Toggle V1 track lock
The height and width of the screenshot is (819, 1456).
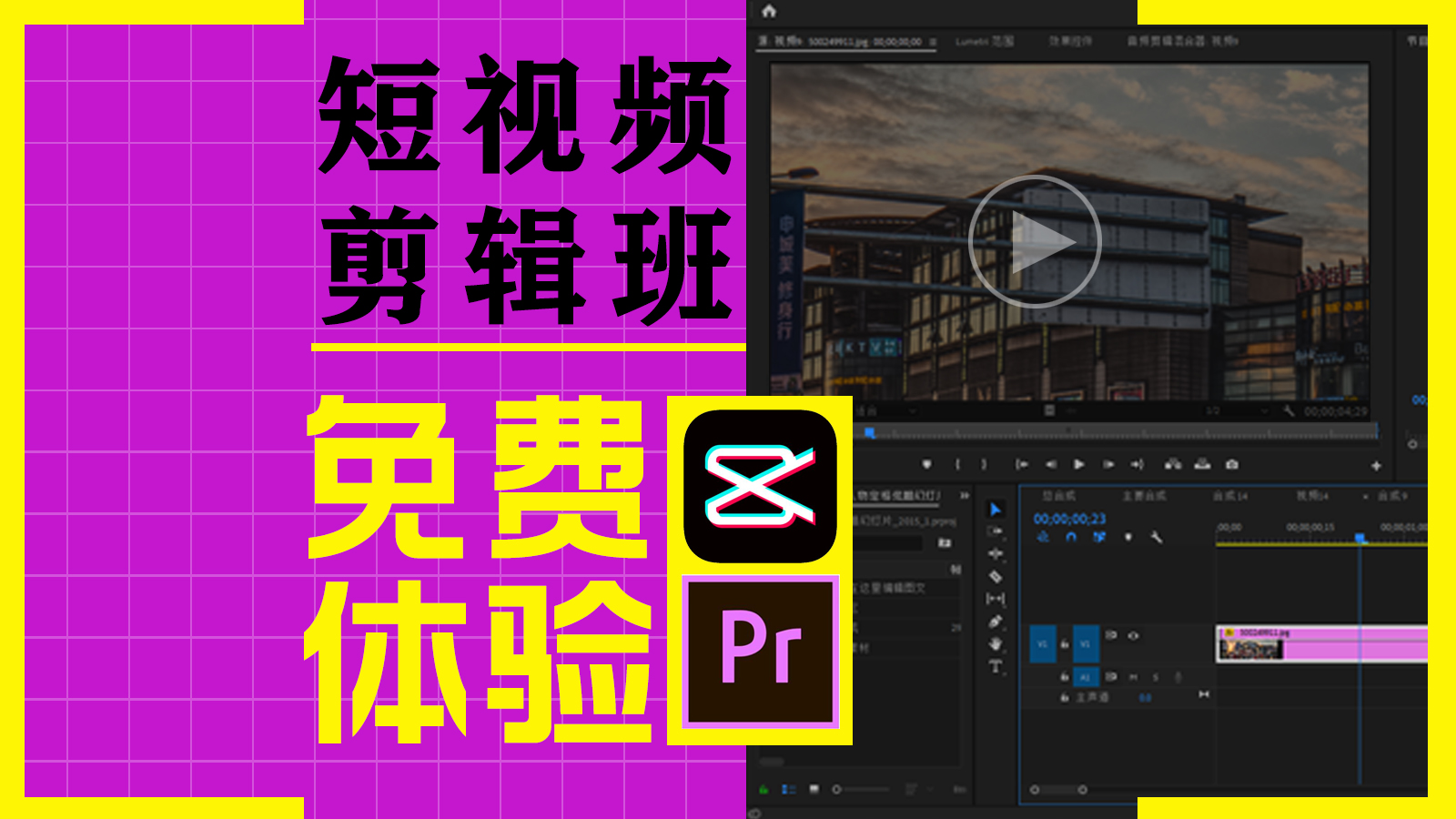(1065, 644)
